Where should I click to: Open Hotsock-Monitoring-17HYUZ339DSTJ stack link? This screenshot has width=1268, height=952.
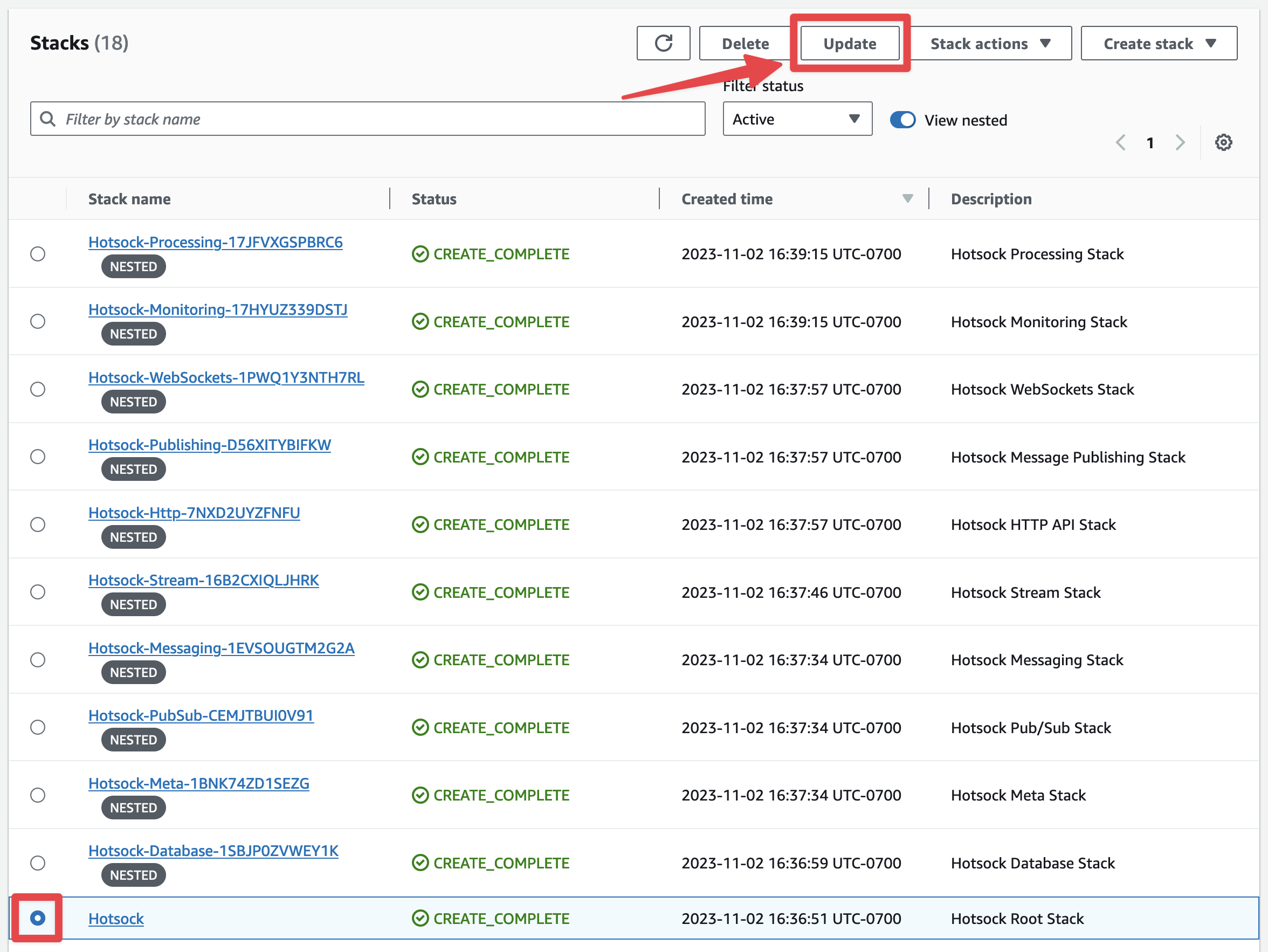[218, 309]
